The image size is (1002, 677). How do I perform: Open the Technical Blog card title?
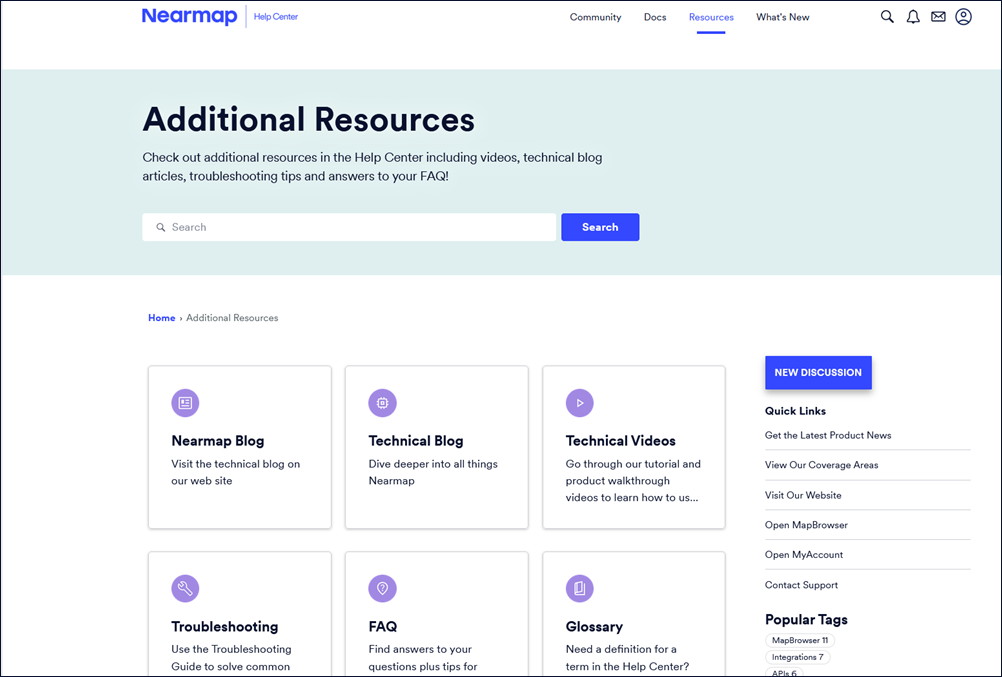(416, 440)
